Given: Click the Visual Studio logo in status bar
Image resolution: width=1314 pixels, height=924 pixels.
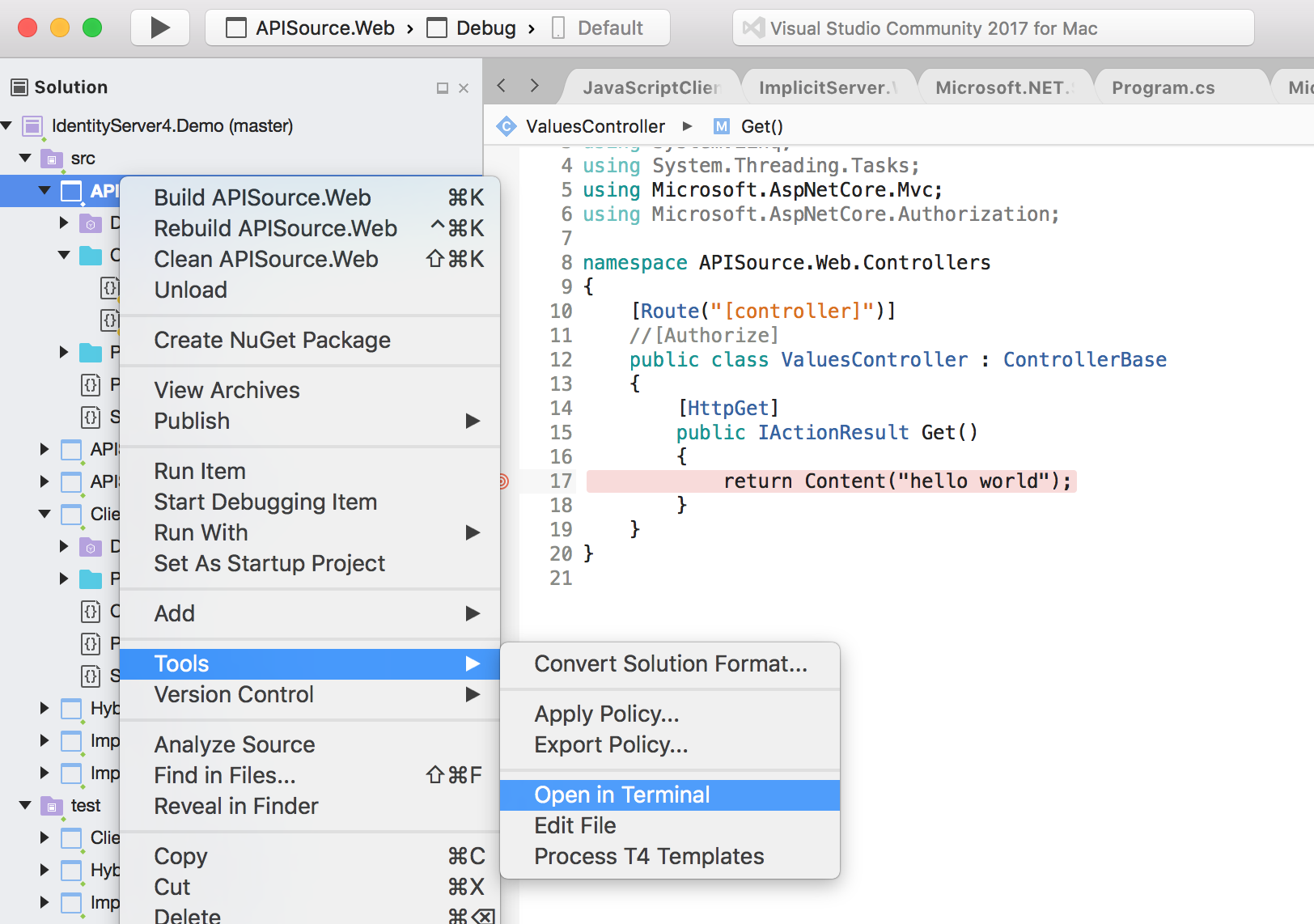Looking at the screenshot, I should pos(752,28).
